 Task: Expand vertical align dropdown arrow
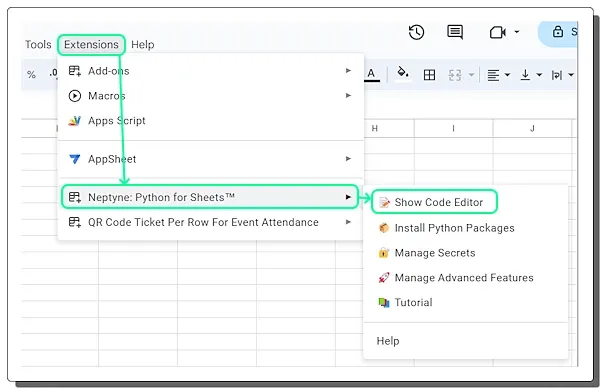pyautogui.click(x=539, y=75)
